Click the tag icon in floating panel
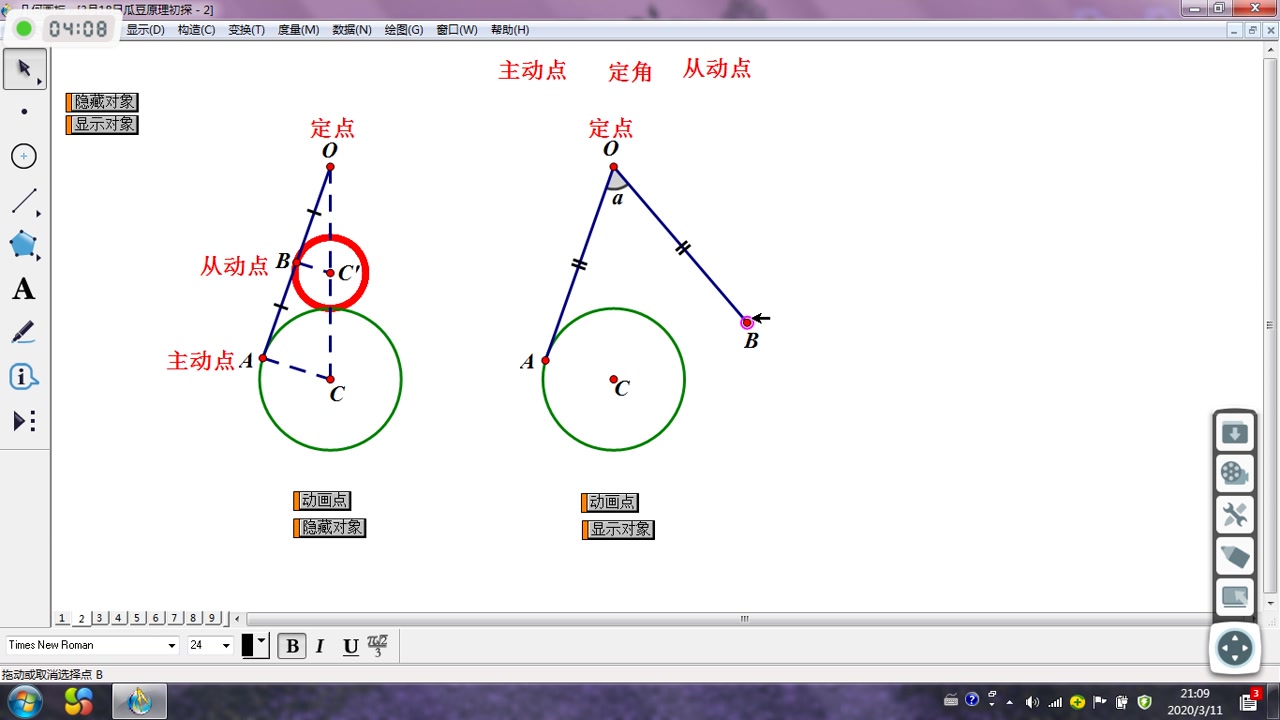This screenshot has height=720, width=1280. click(1235, 556)
